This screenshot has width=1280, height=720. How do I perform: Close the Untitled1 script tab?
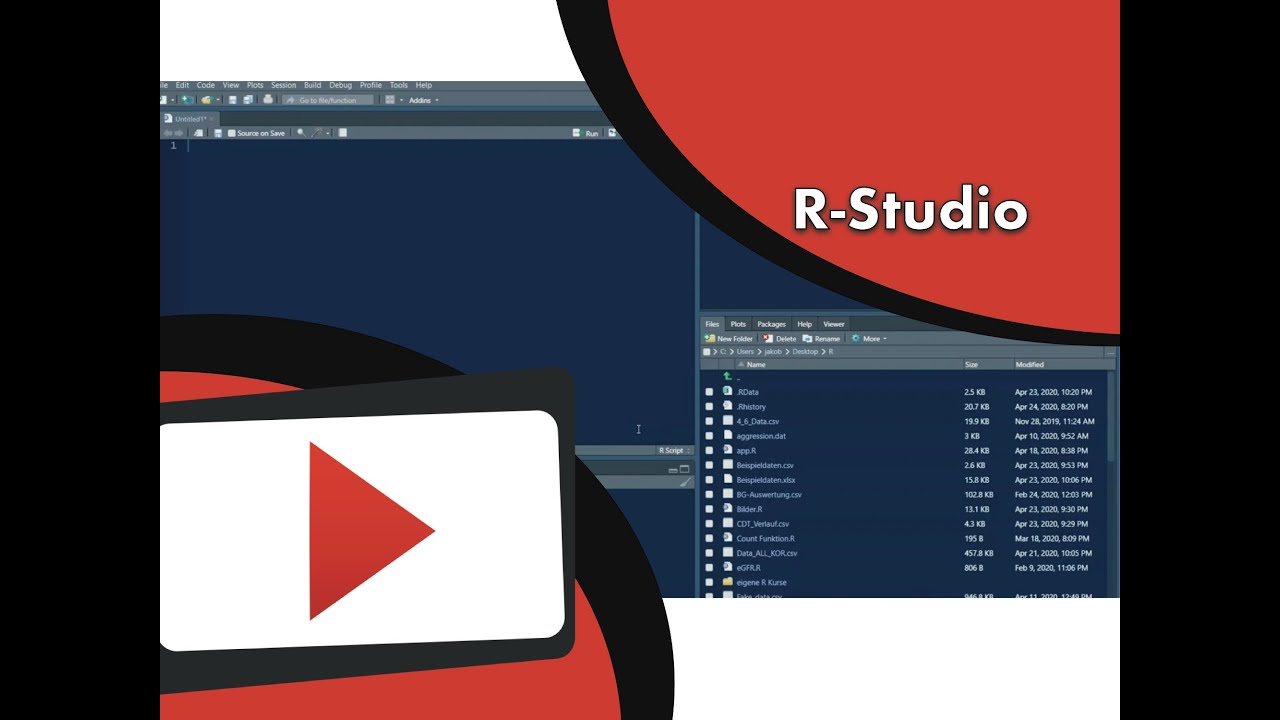click(x=211, y=119)
